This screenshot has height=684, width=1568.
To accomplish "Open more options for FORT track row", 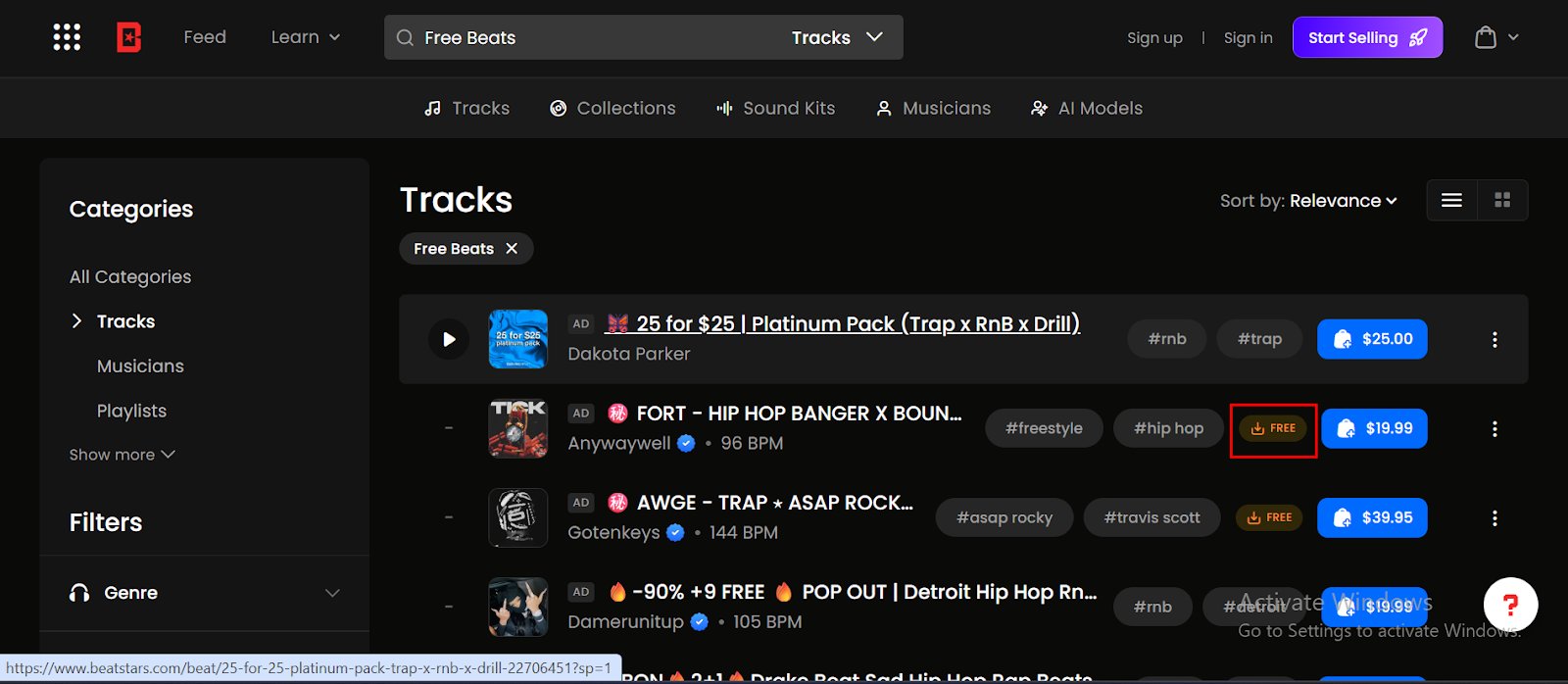I will click(1494, 428).
